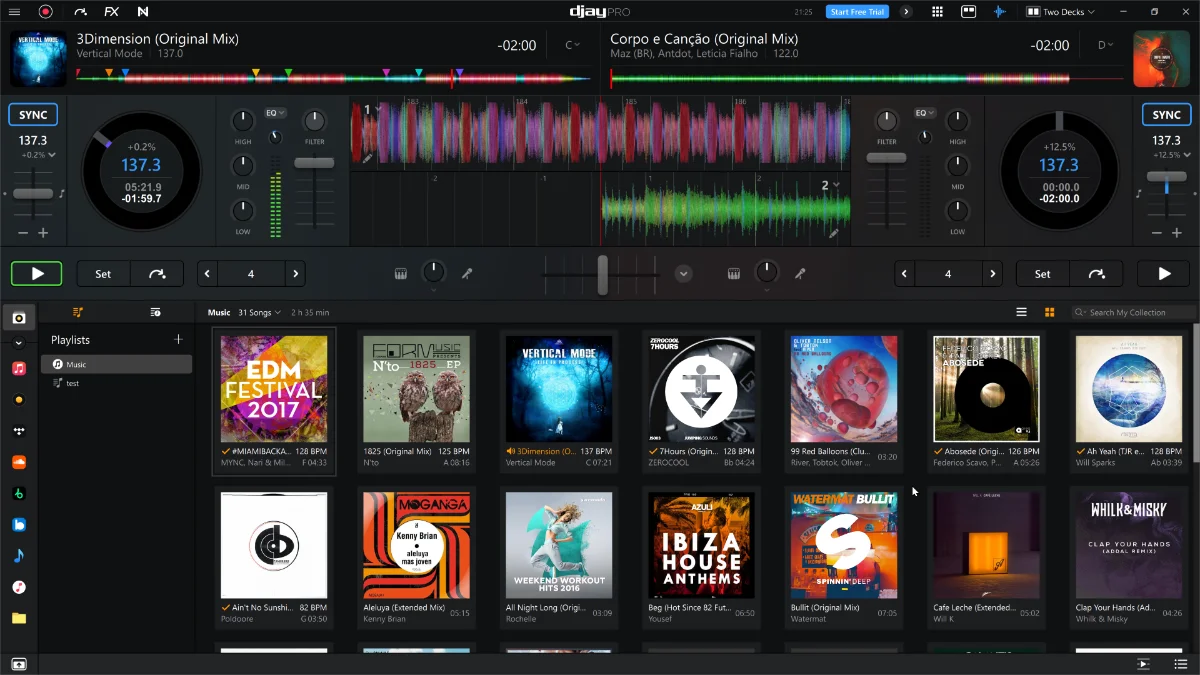This screenshot has width=1200, height=675.
Task: Open the SoundCloud source in sidebar
Action: [x=18, y=462]
